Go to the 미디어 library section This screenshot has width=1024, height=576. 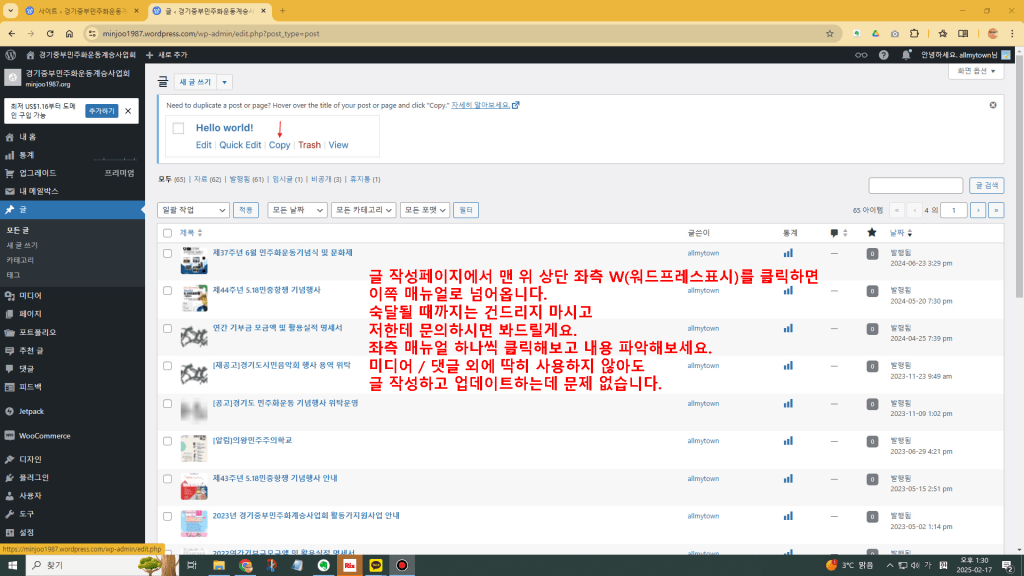point(30,295)
